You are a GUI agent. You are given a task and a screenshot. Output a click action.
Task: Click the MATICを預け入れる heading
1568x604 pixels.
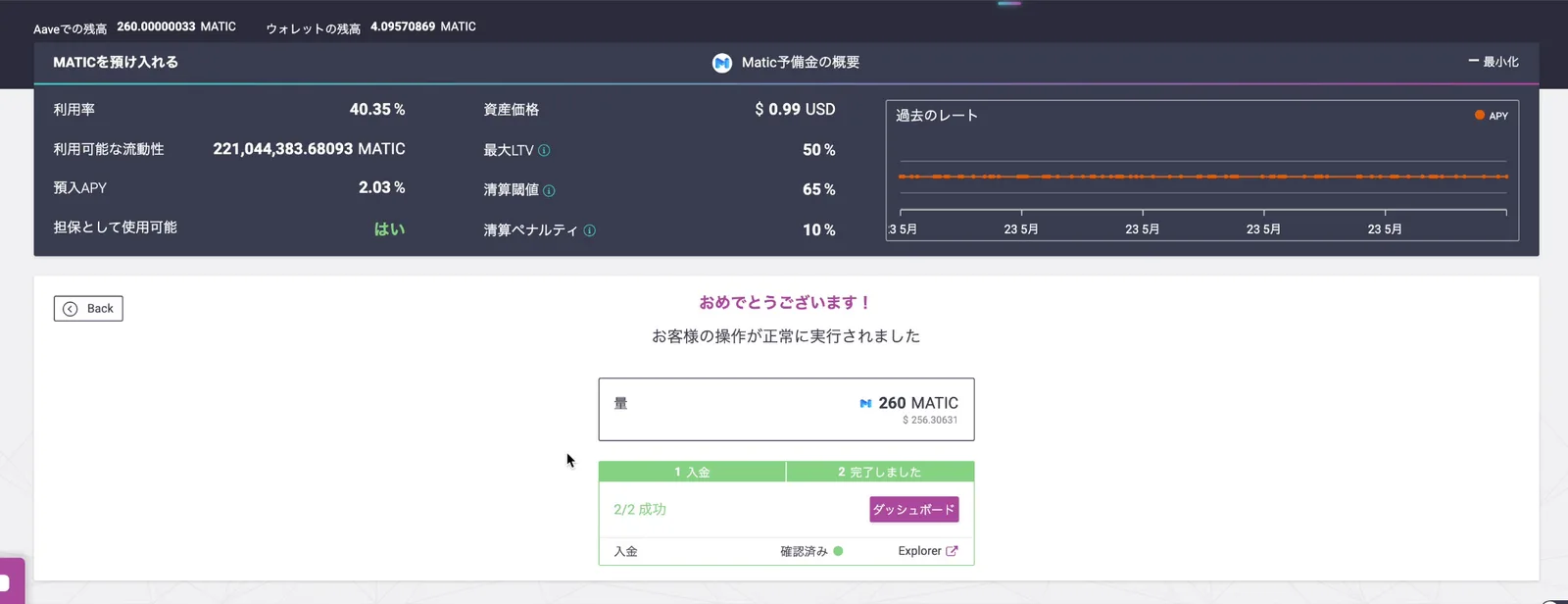[x=116, y=62]
